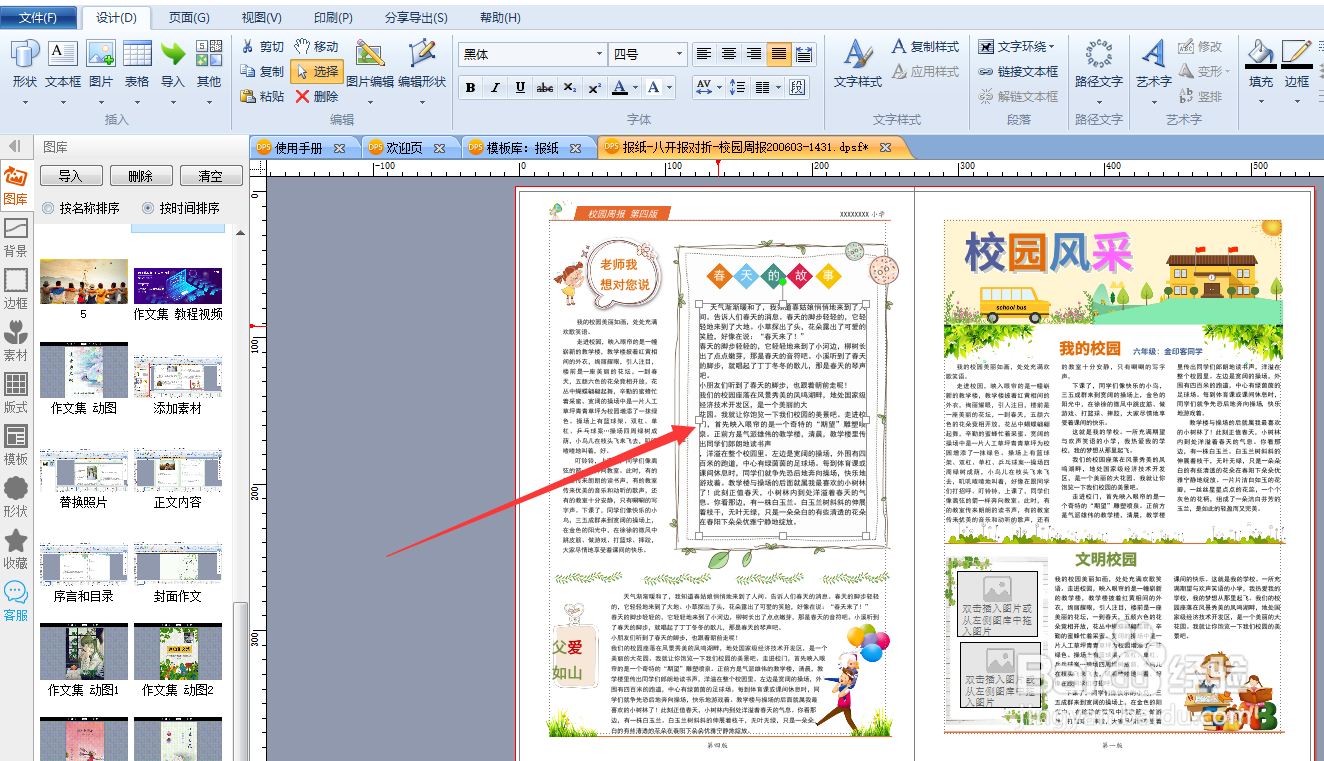Toggle bold formatting on selected text
1324x761 pixels.
469,88
